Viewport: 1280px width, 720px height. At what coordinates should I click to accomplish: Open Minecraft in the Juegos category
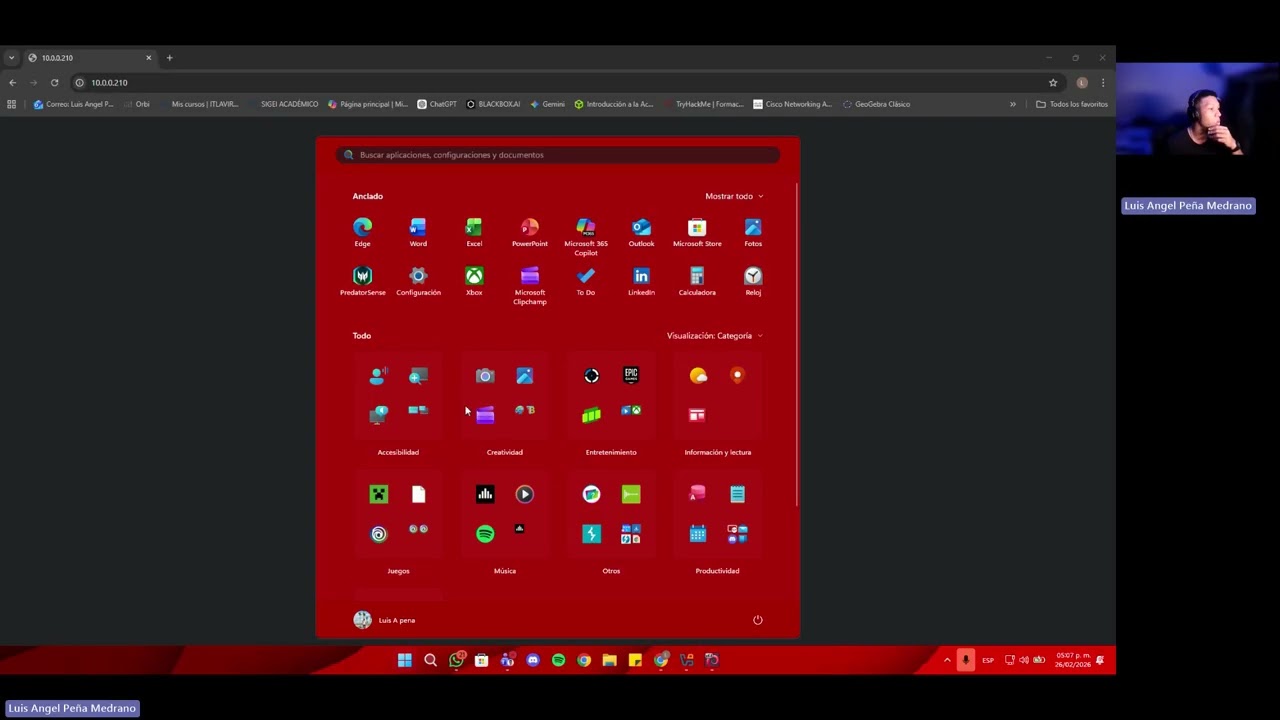pos(378,494)
